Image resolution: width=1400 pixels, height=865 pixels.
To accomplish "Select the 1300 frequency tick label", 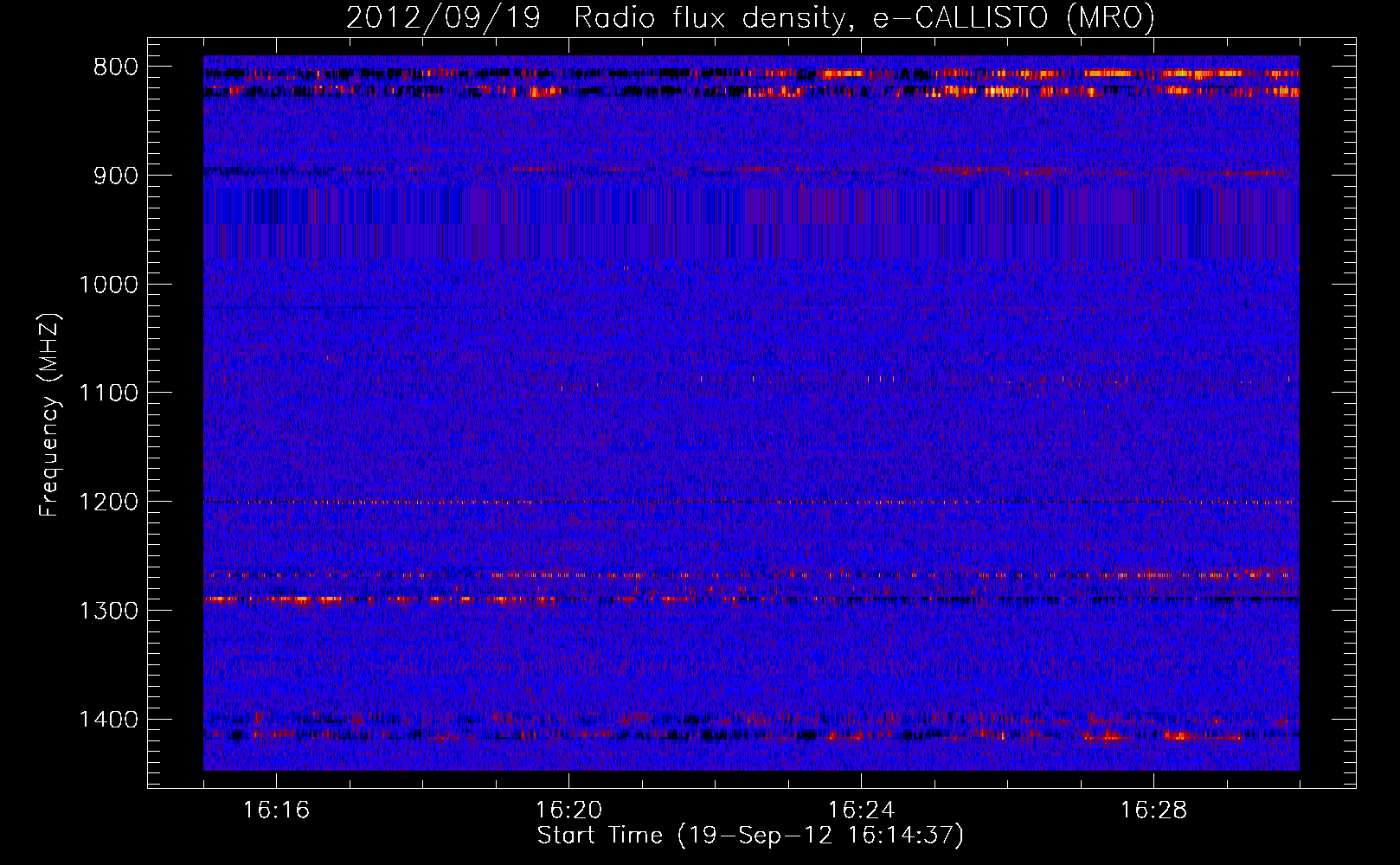I will pyautogui.click(x=108, y=611).
